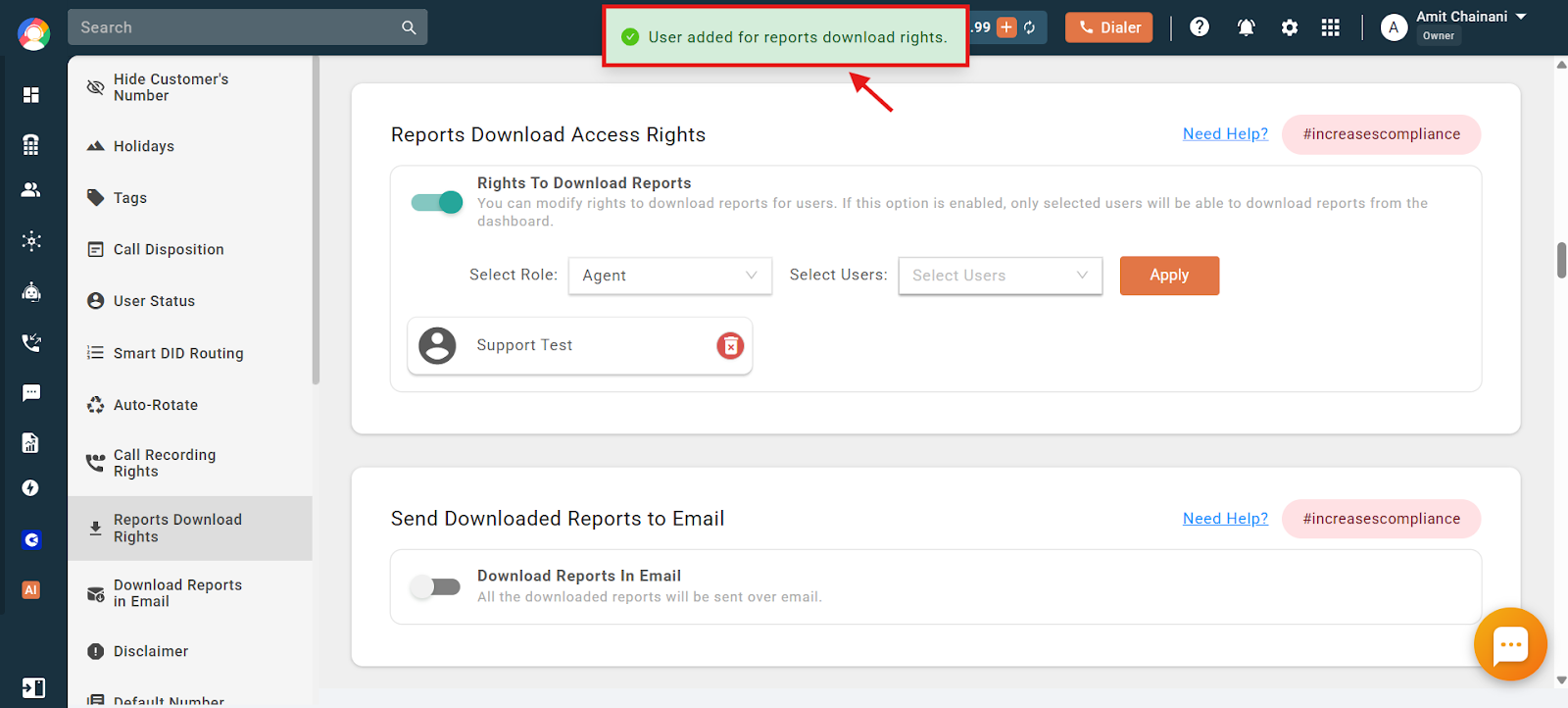Expand the Amit Chainani account dropdown arrow
This screenshot has width=1568, height=708.
click(1521, 17)
